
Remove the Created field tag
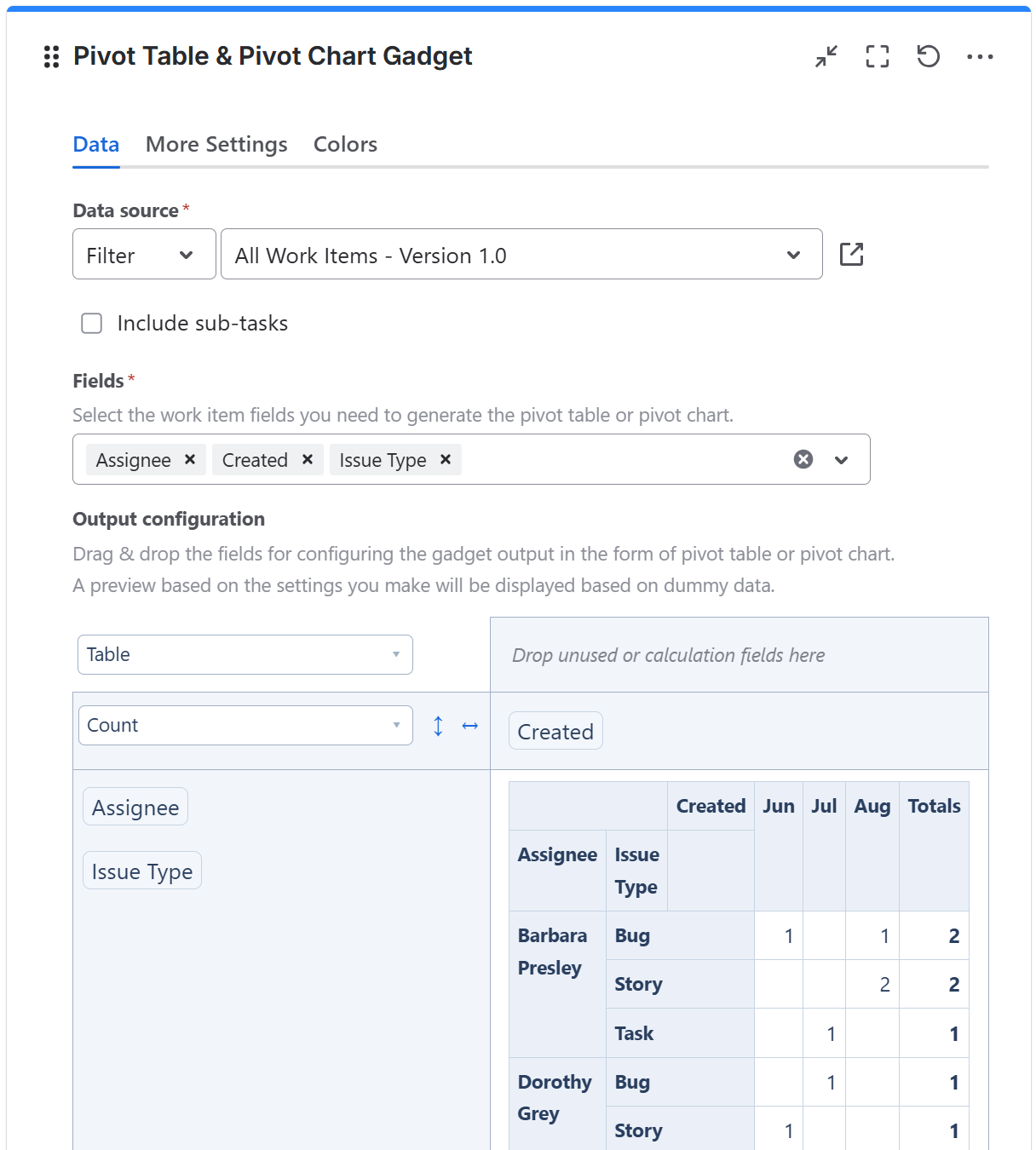click(308, 459)
